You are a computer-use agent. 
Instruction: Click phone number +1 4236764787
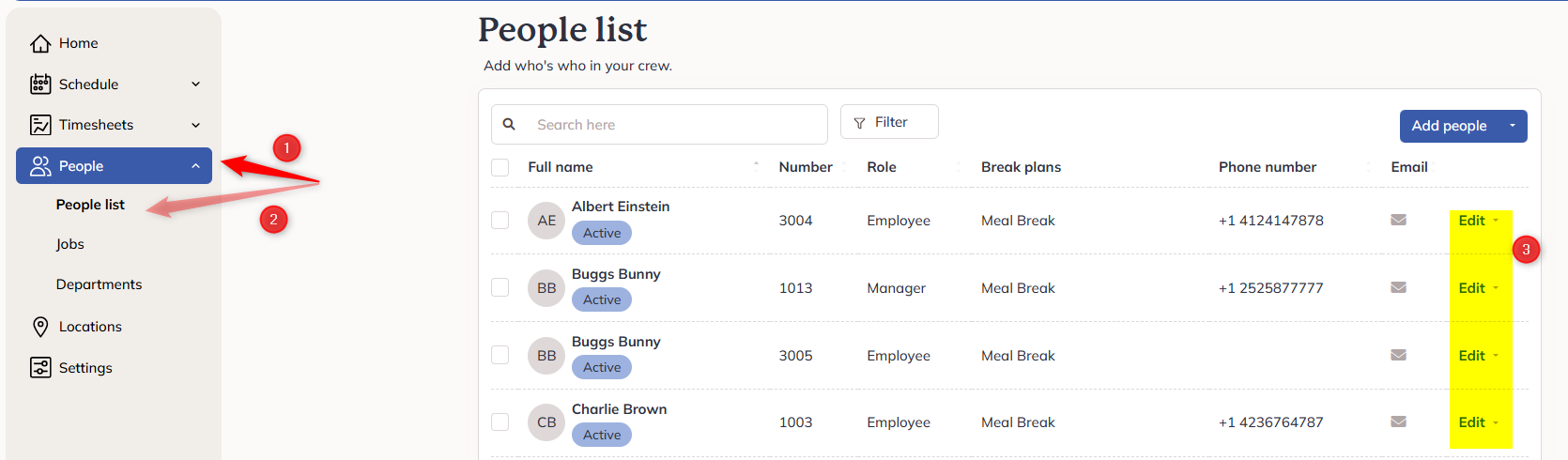[x=1271, y=422]
